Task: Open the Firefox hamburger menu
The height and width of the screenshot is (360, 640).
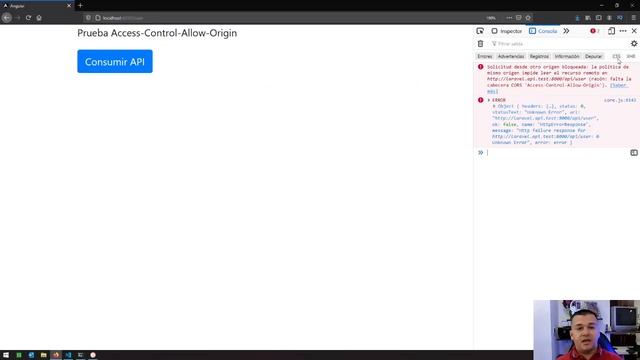Action: (x=633, y=18)
